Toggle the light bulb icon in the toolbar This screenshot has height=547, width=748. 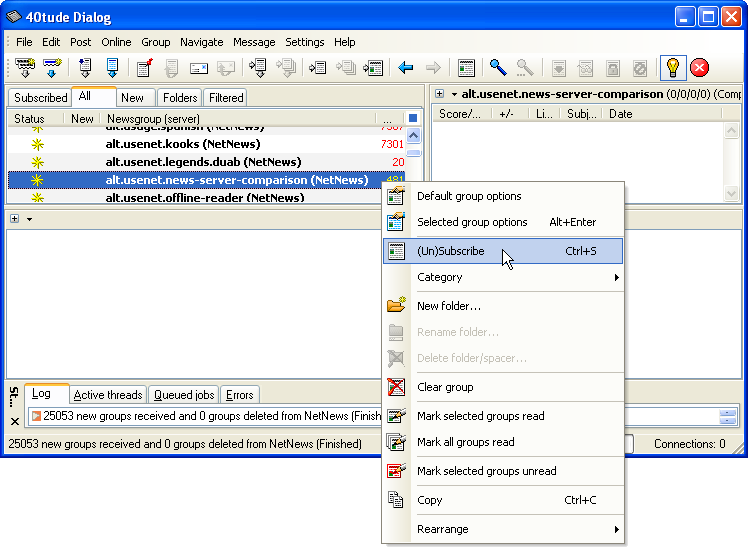[672, 68]
